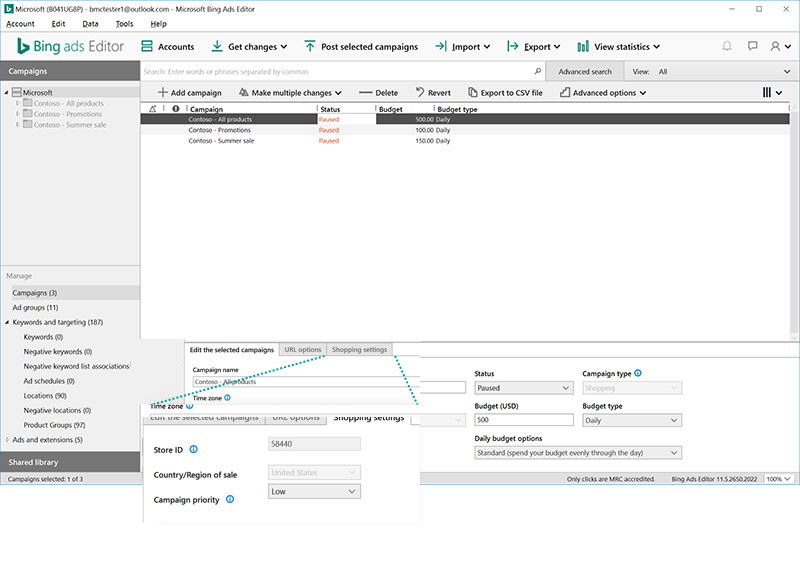Viewport: 800px width, 576px height.
Task: Open the Status dropdown
Action: (x=523, y=388)
